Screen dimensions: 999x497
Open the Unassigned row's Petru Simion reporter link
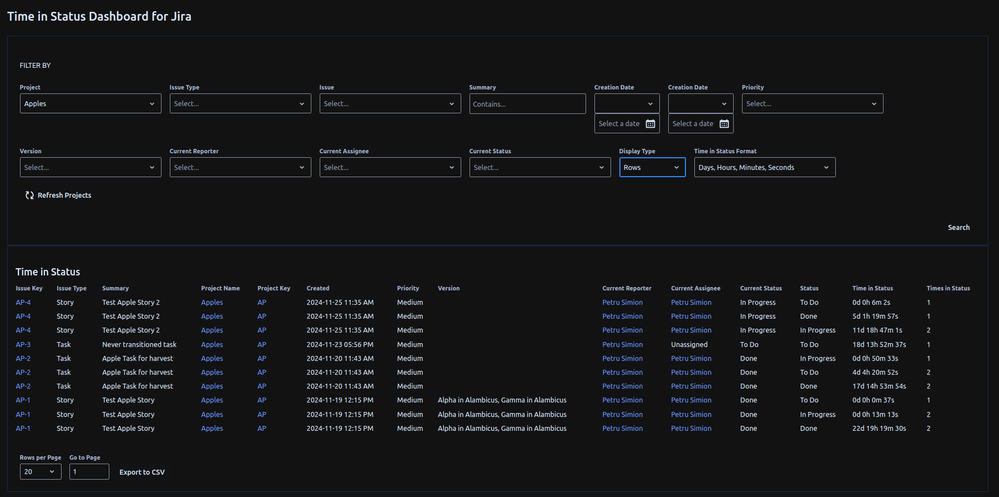622,344
